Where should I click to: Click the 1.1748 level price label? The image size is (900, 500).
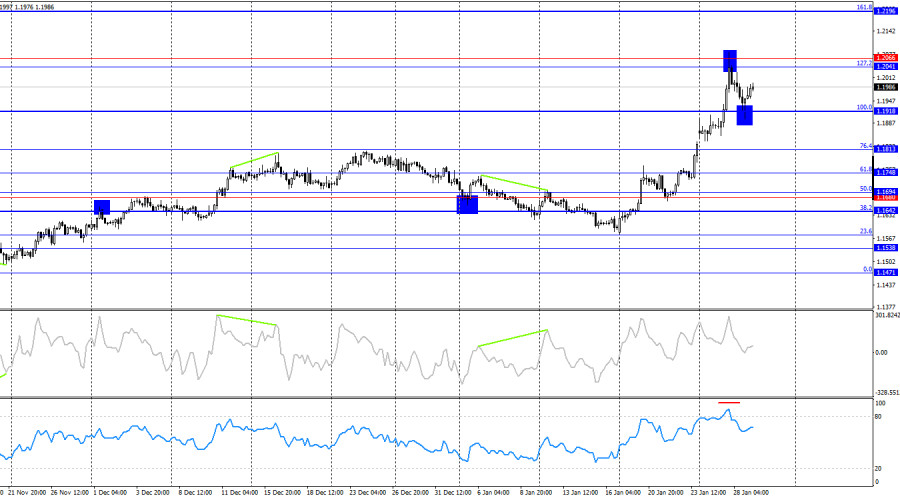(x=886, y=173)
